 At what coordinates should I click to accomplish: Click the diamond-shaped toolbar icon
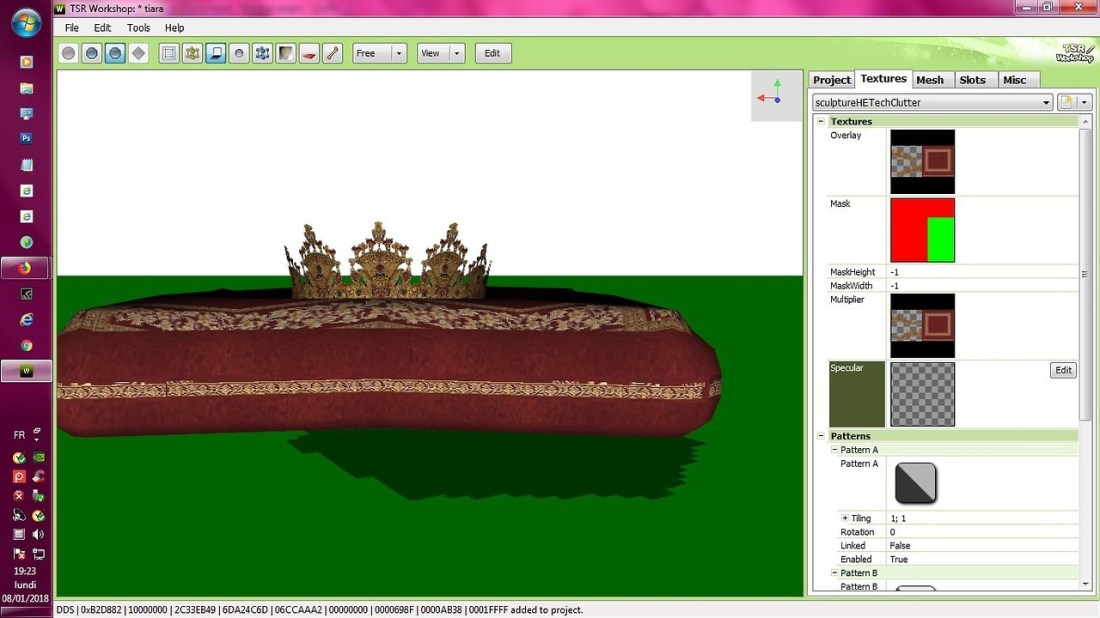click(x=139, y=54)
